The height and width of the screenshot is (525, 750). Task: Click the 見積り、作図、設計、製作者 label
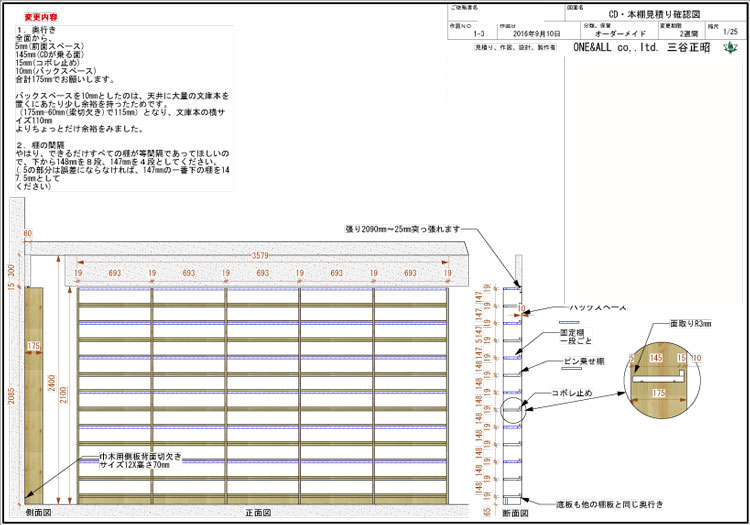(515, 47)
